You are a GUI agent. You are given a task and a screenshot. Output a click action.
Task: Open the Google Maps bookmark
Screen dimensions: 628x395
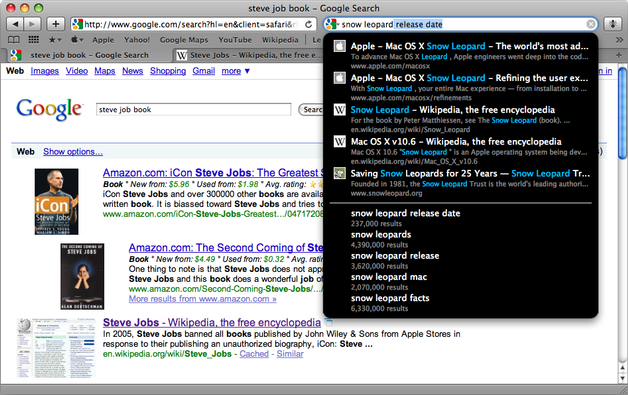tap(184, 40)
